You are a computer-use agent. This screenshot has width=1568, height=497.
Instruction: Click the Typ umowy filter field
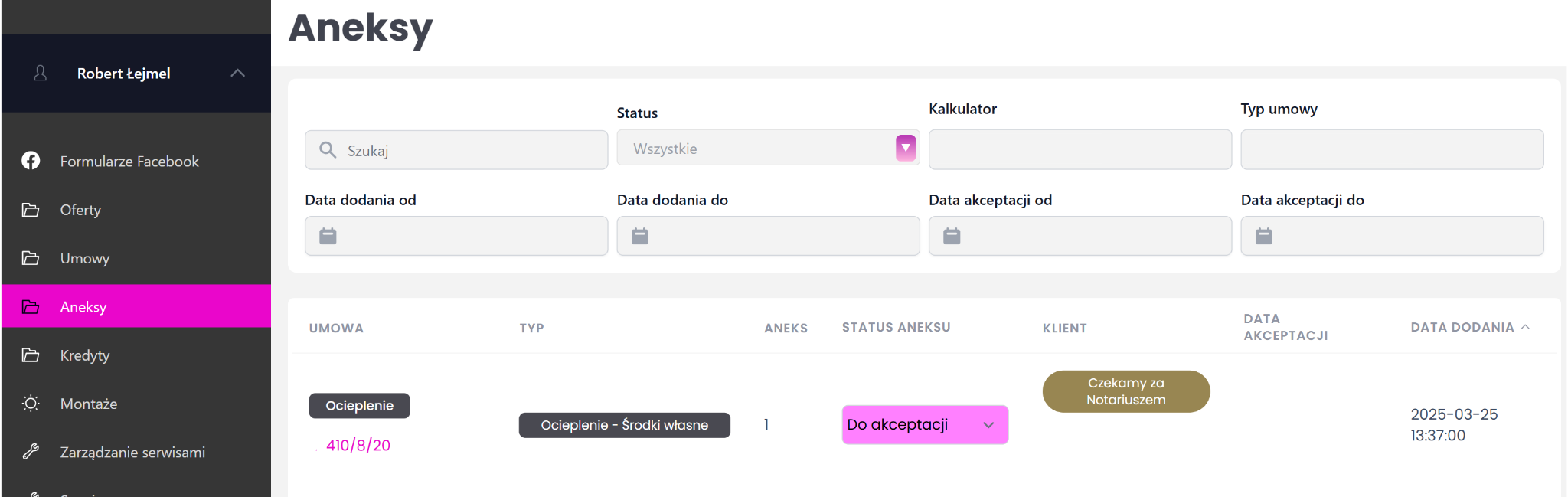coord(1391,149)
